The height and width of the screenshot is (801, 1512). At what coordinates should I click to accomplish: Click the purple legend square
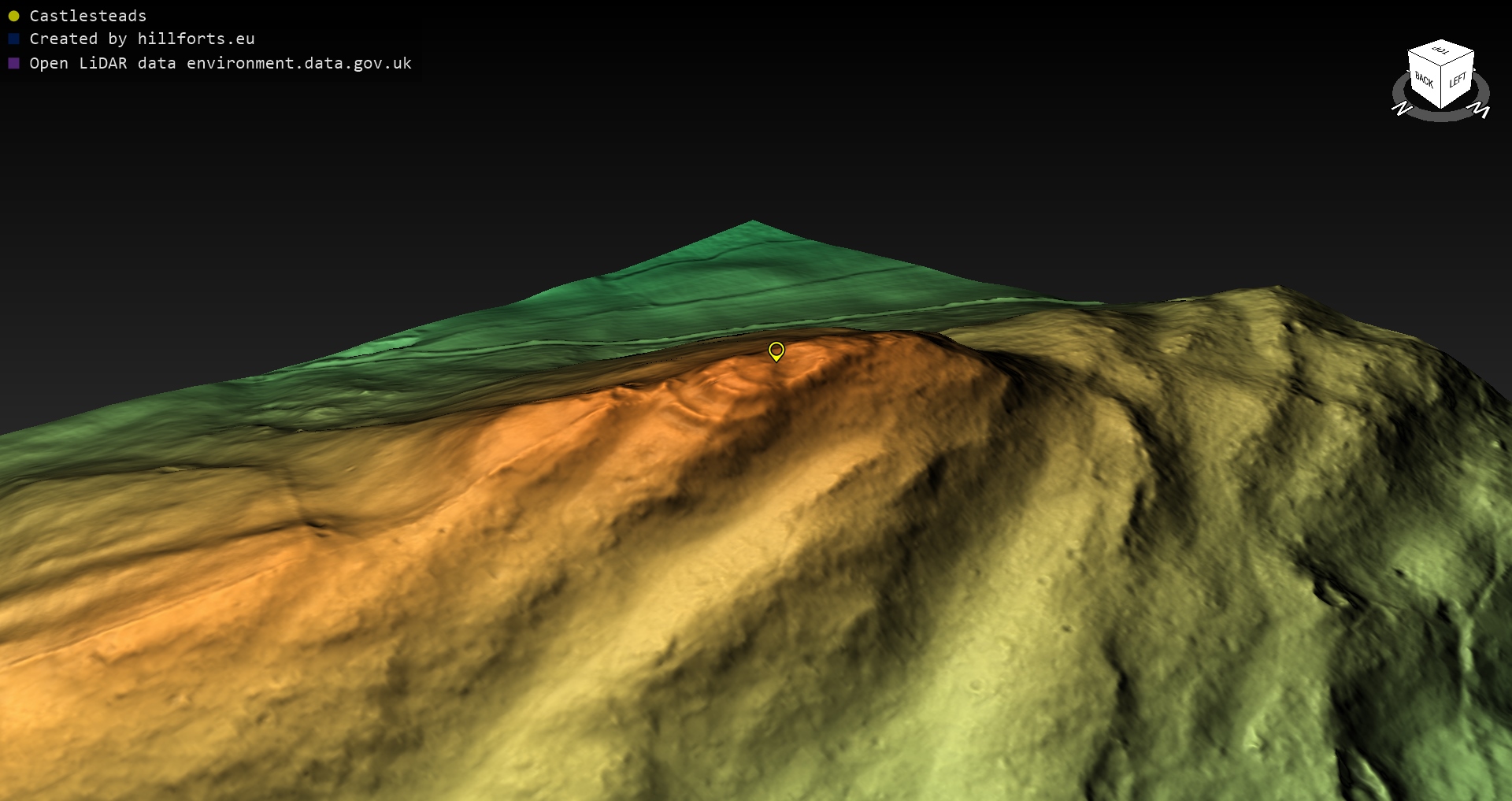[13, 63]
